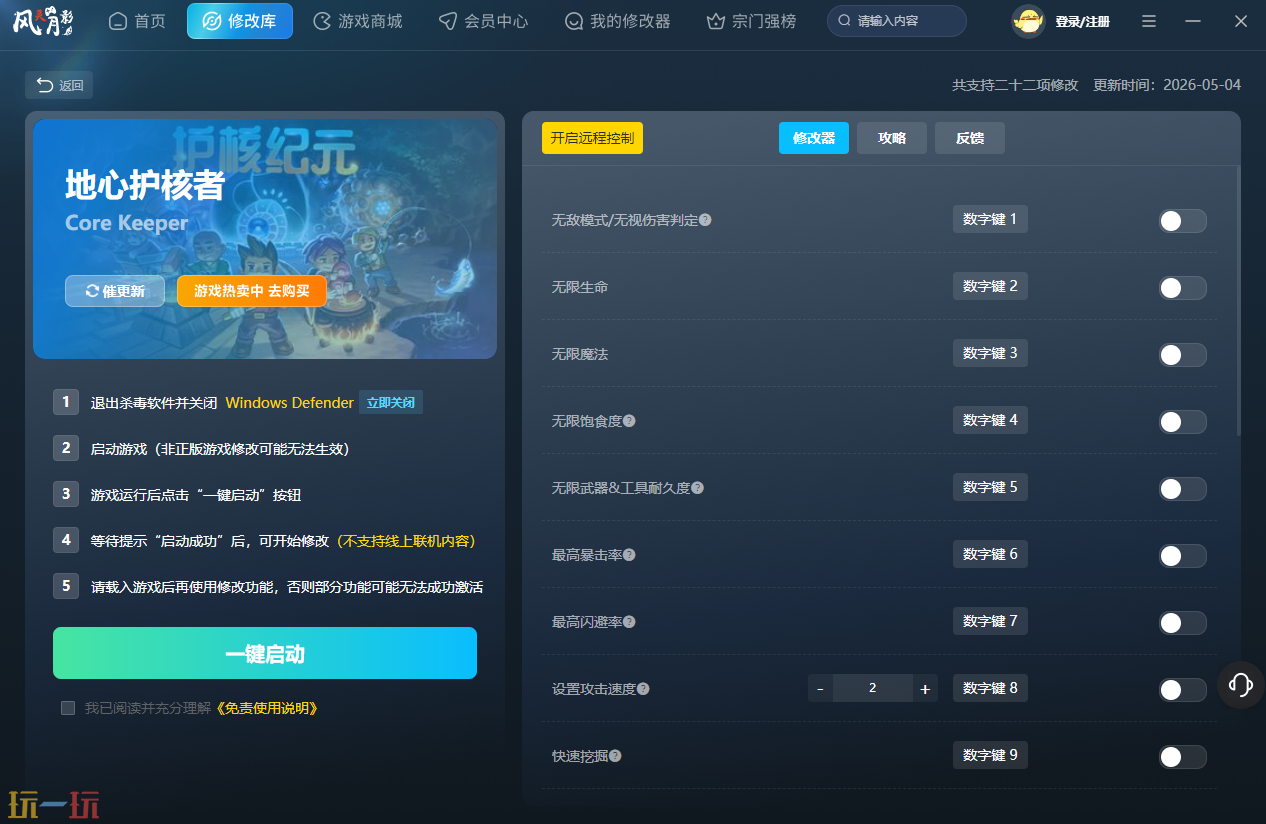Enable 快速挖掘 switch
Viewport: 1266px width, 824px height.
(x=1183, y=757)
